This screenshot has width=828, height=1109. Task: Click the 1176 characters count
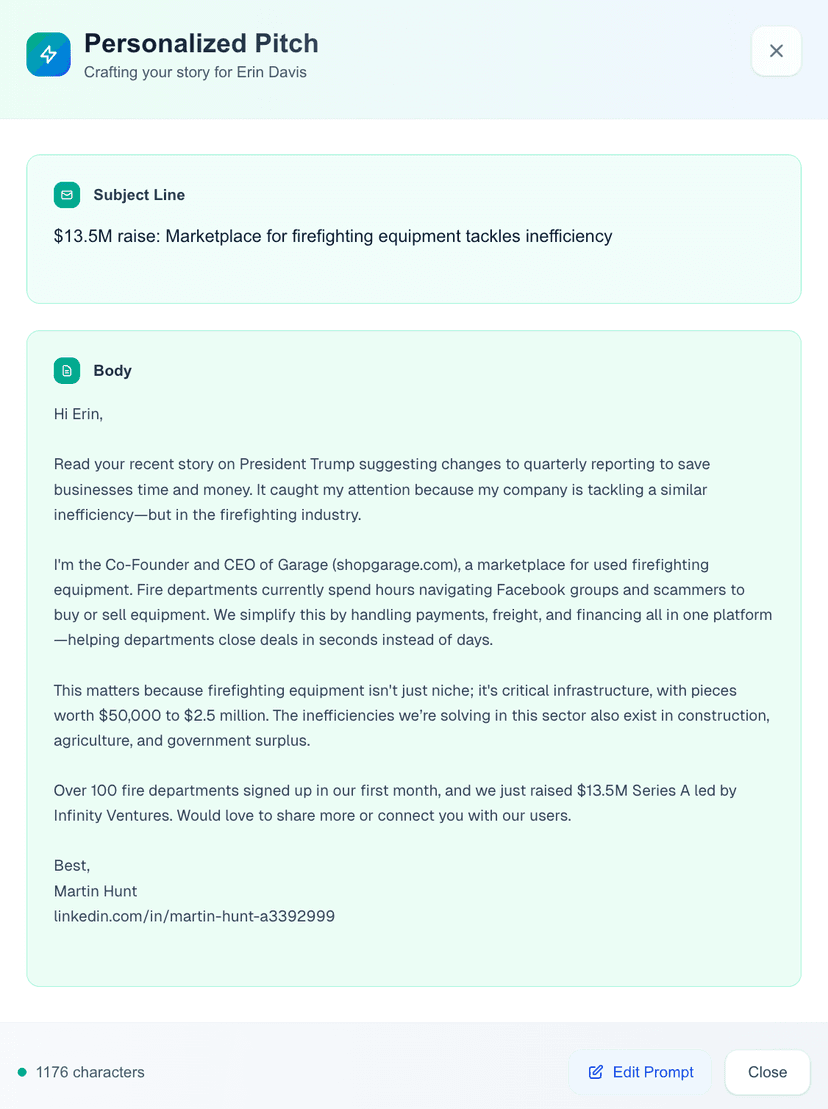tap(90, 1072)
